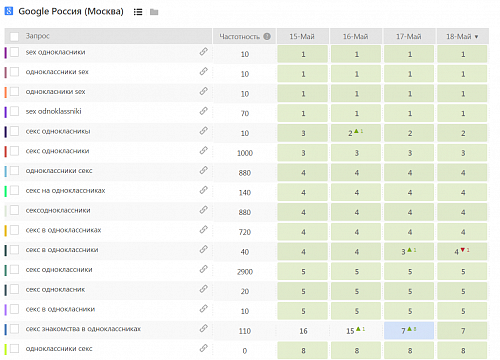Tick the checkbox for 'секс одноклассник' row
Viewport: 500px width, 360px height.
[14, 289]
